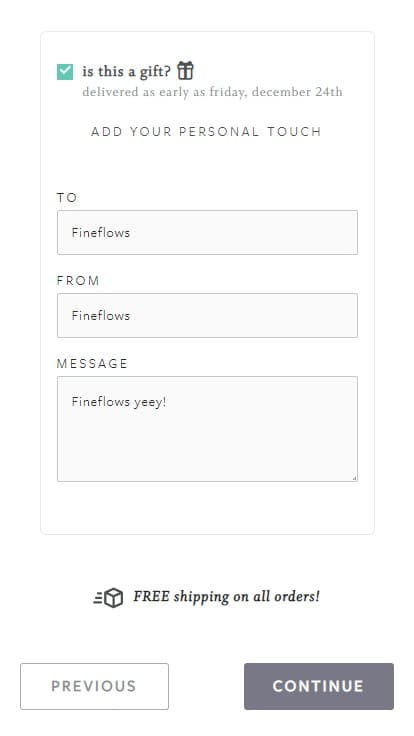Place cursor after 'yeey!' in the message
This screenshot has height=736, width=414.
coord(168,402)
